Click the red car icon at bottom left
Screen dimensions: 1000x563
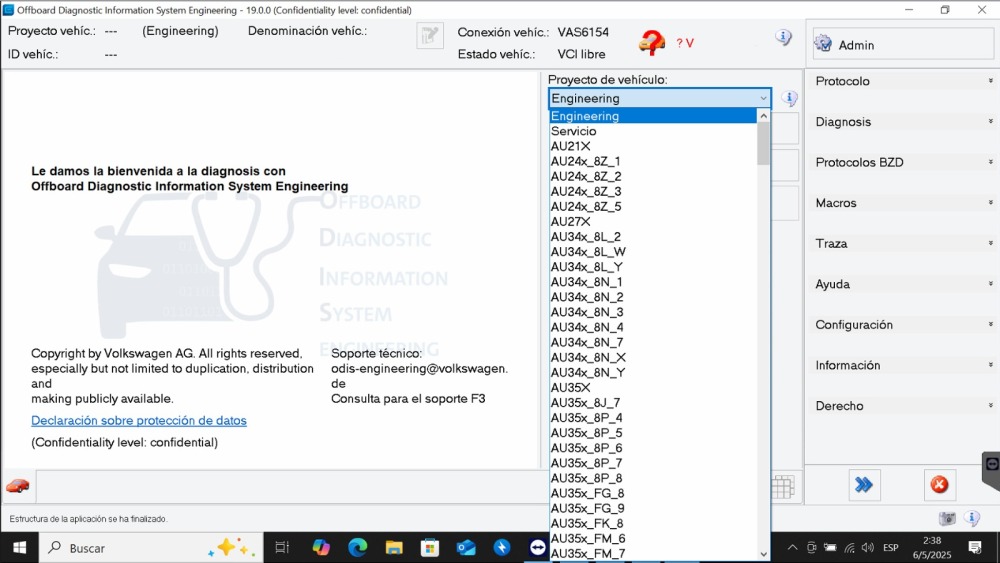[x=18, y=486]
